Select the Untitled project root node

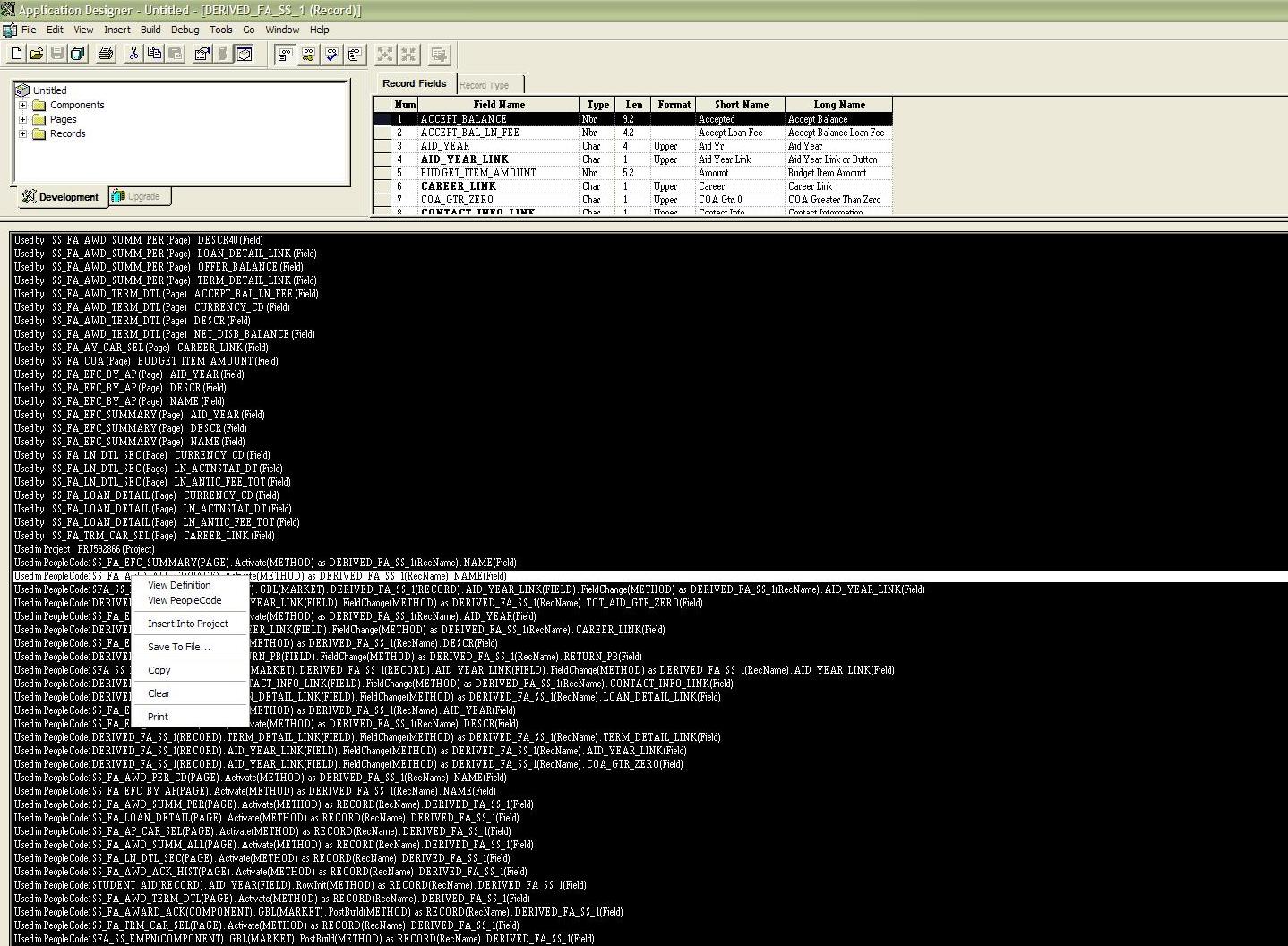50,90
